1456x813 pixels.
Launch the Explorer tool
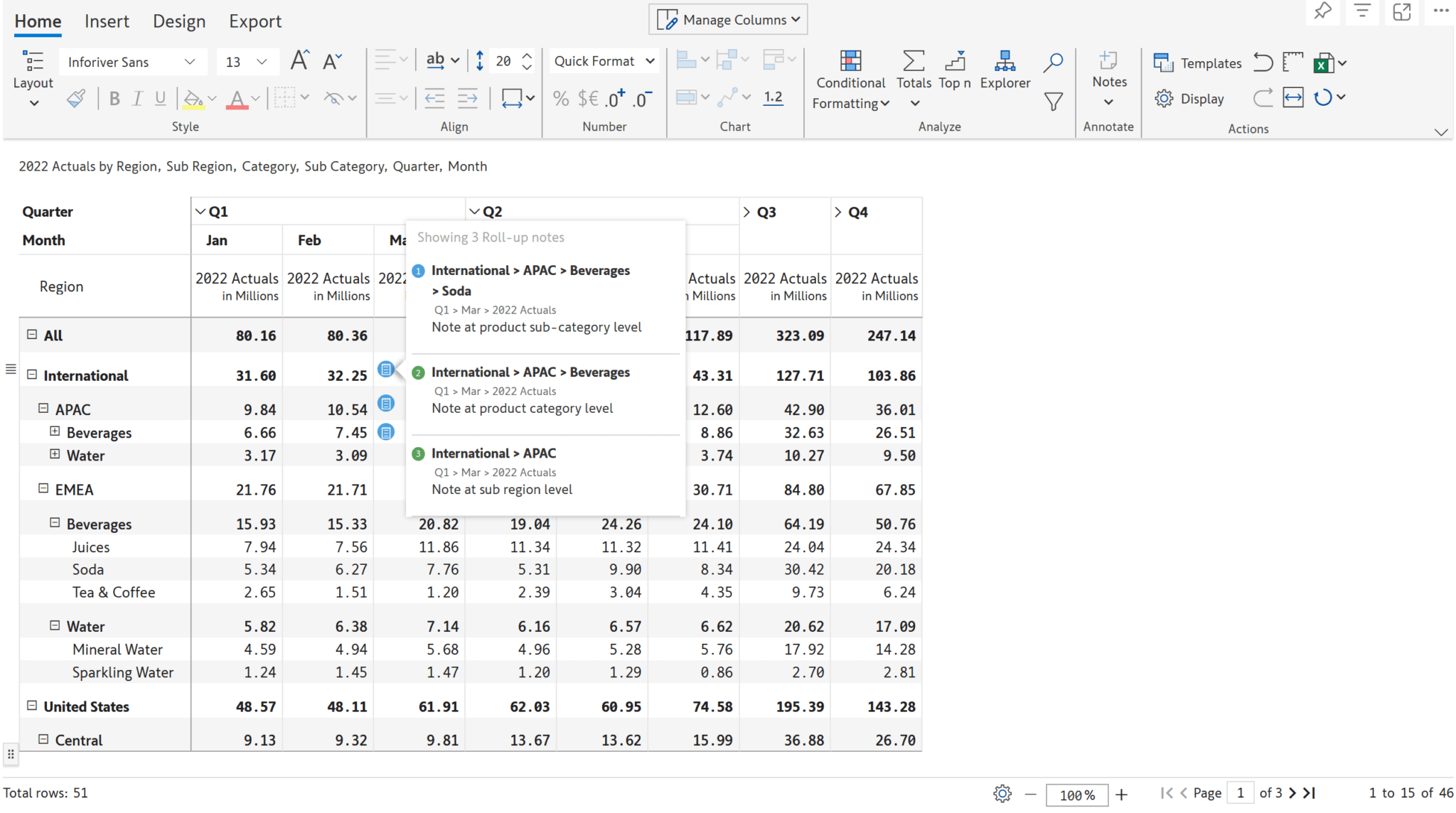(1005, 70)
